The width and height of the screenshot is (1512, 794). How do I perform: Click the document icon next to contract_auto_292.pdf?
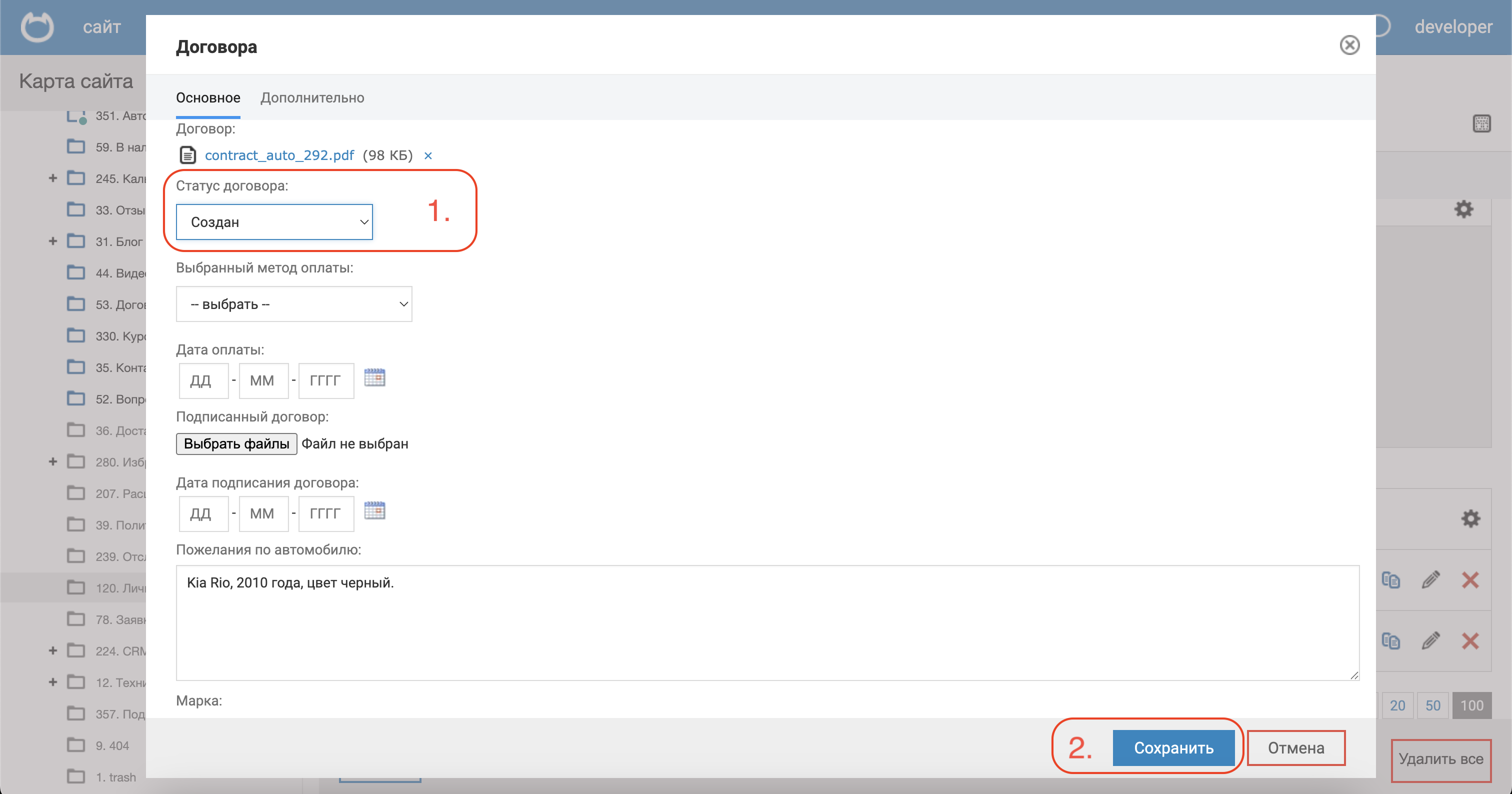pos(187,155)
